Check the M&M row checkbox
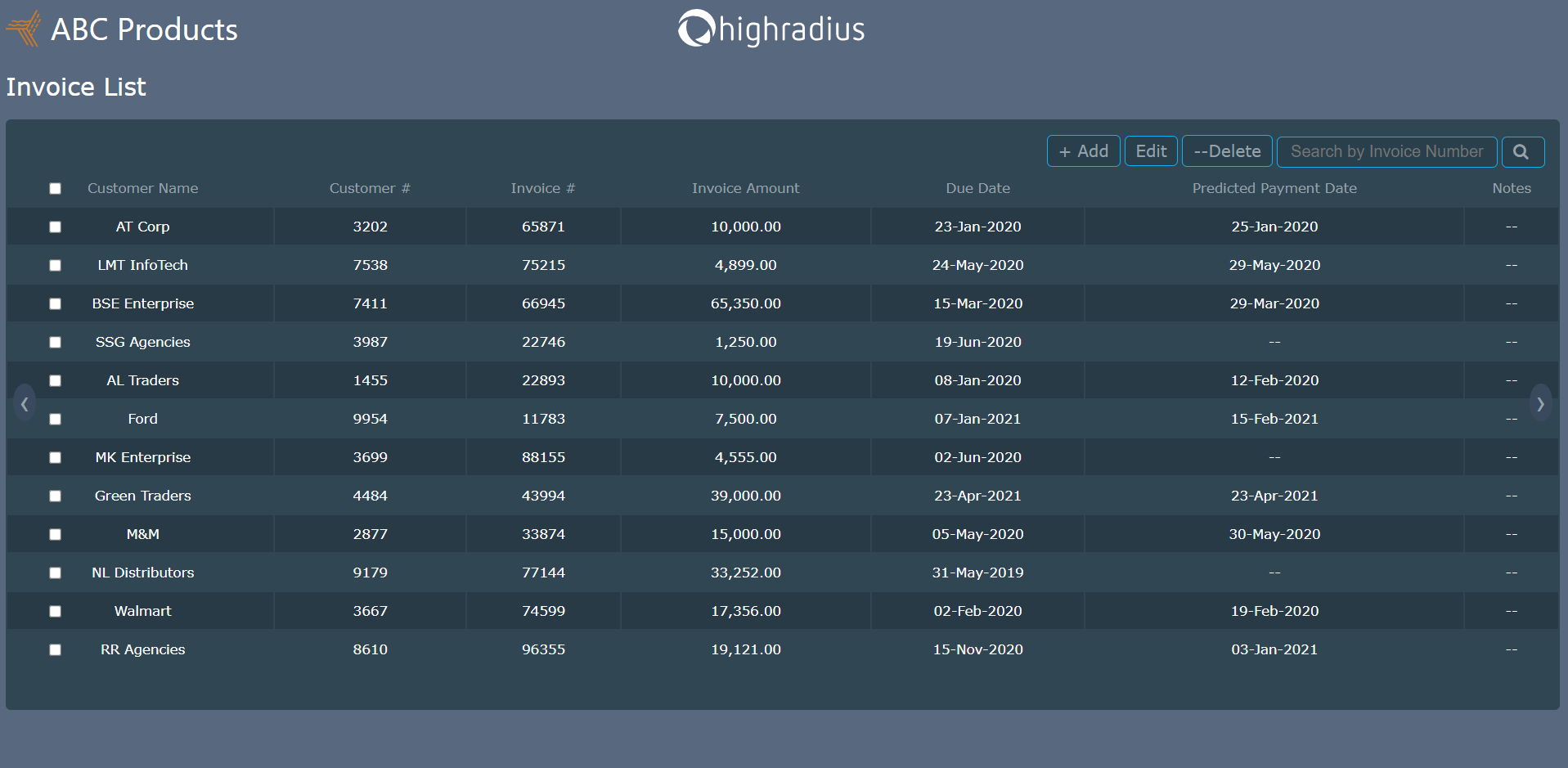This screenshot has width=1568, height=768. [55, 534]
